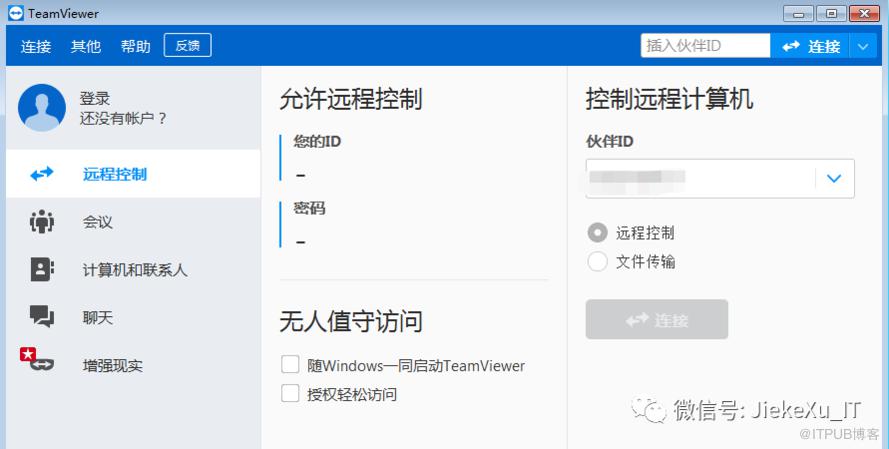Click the 允许远程控制 heading
This screenshot has width=889, height=449.
click(x=350, y=99)
